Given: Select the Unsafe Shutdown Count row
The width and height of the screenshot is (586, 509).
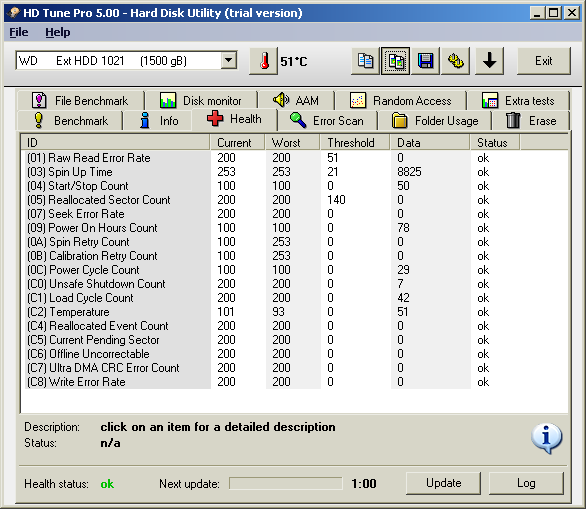Looking at the screenshot, I should click(x=295, y=284).
